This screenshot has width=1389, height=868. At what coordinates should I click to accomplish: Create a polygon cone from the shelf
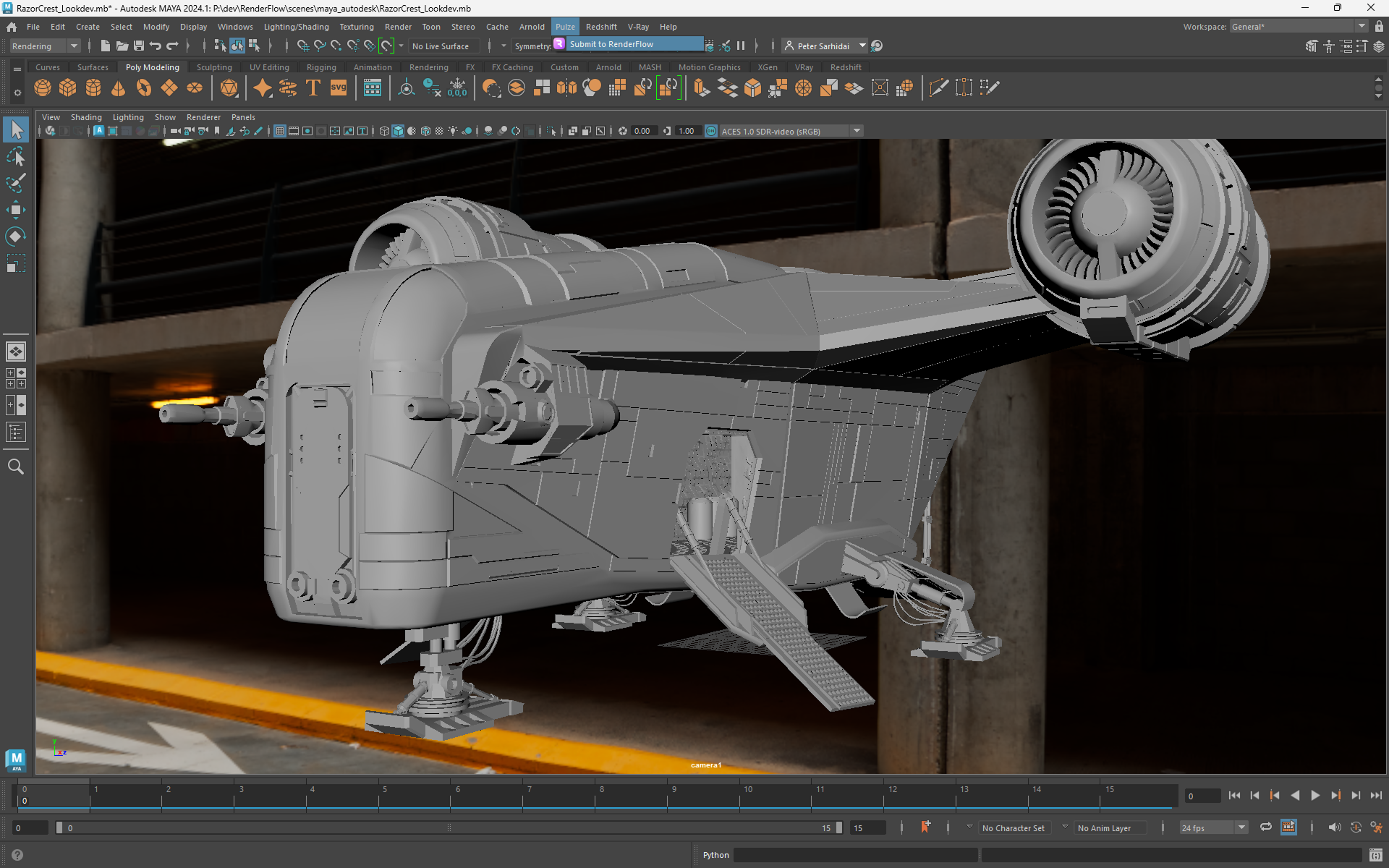(x=118, y=88)
